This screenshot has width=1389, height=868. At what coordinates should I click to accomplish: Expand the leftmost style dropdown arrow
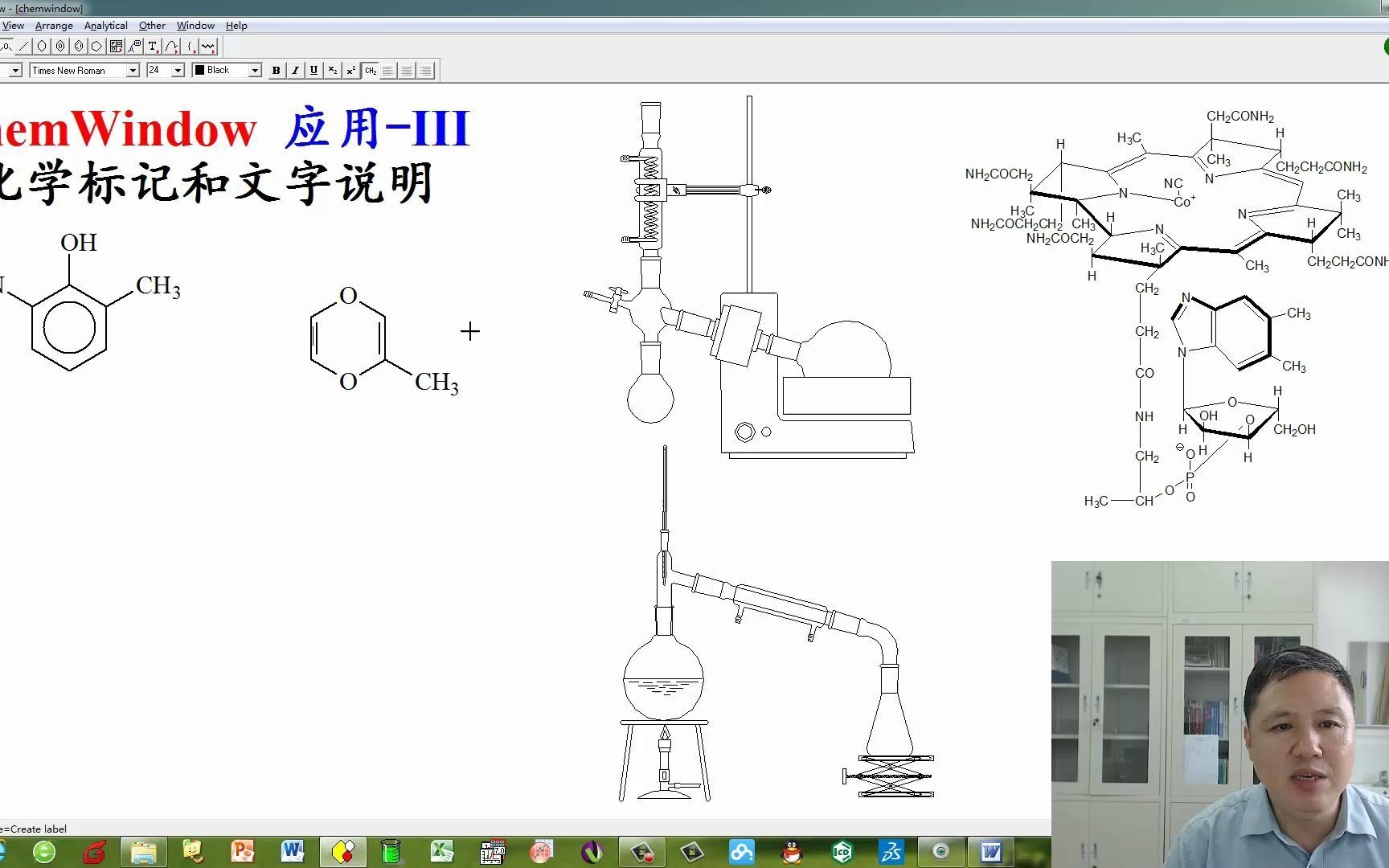tap(15, 71)
